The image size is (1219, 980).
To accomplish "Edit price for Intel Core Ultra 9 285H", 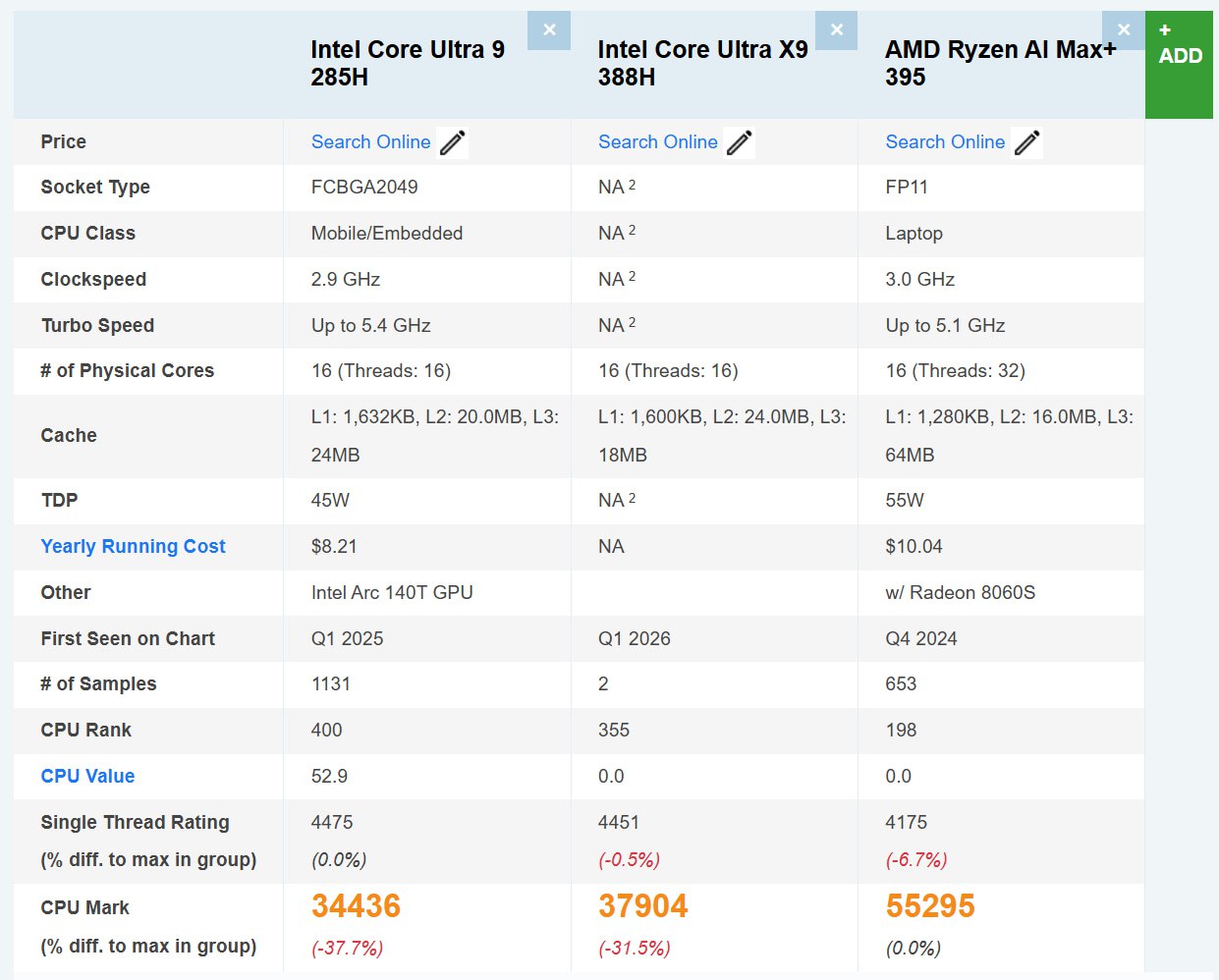I will (x=453, y=143).
